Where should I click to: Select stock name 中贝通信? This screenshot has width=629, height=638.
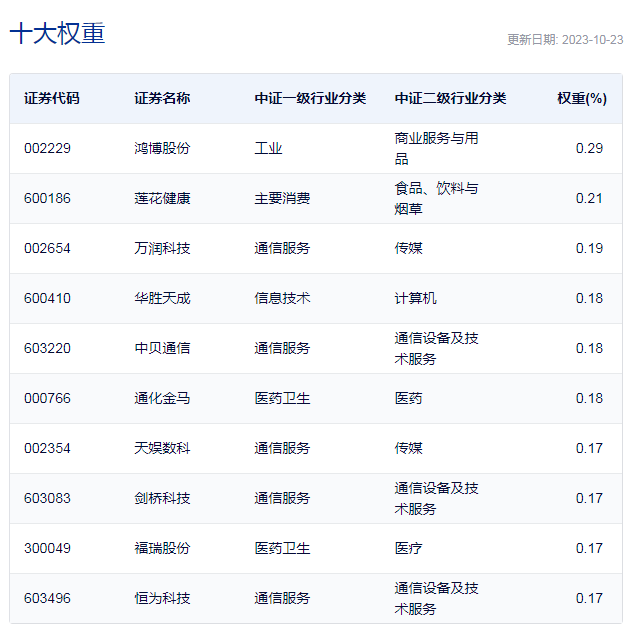162,348
